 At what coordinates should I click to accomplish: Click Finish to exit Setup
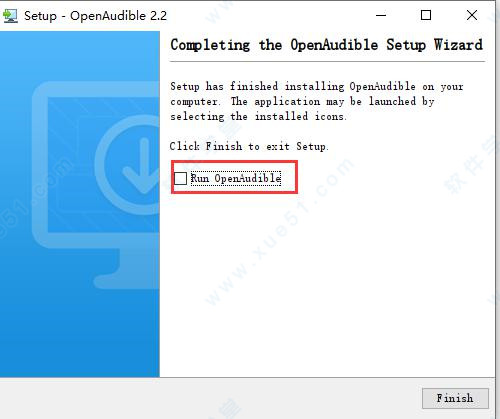tap(455, 398)
